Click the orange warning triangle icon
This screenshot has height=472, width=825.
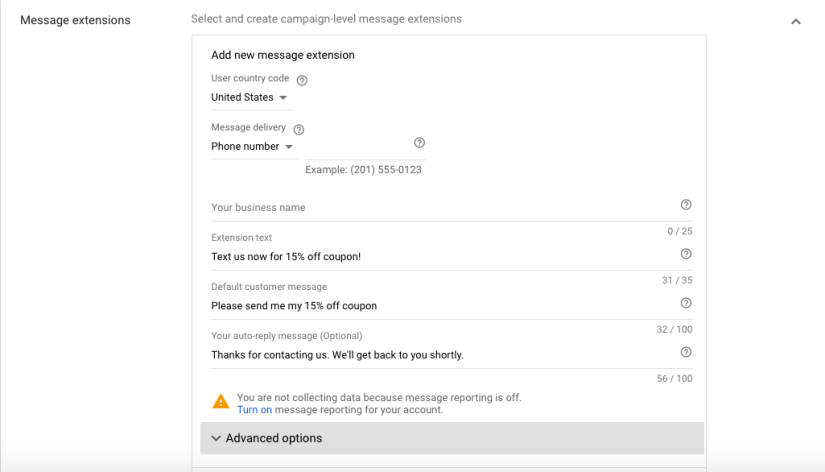(221, 402)
